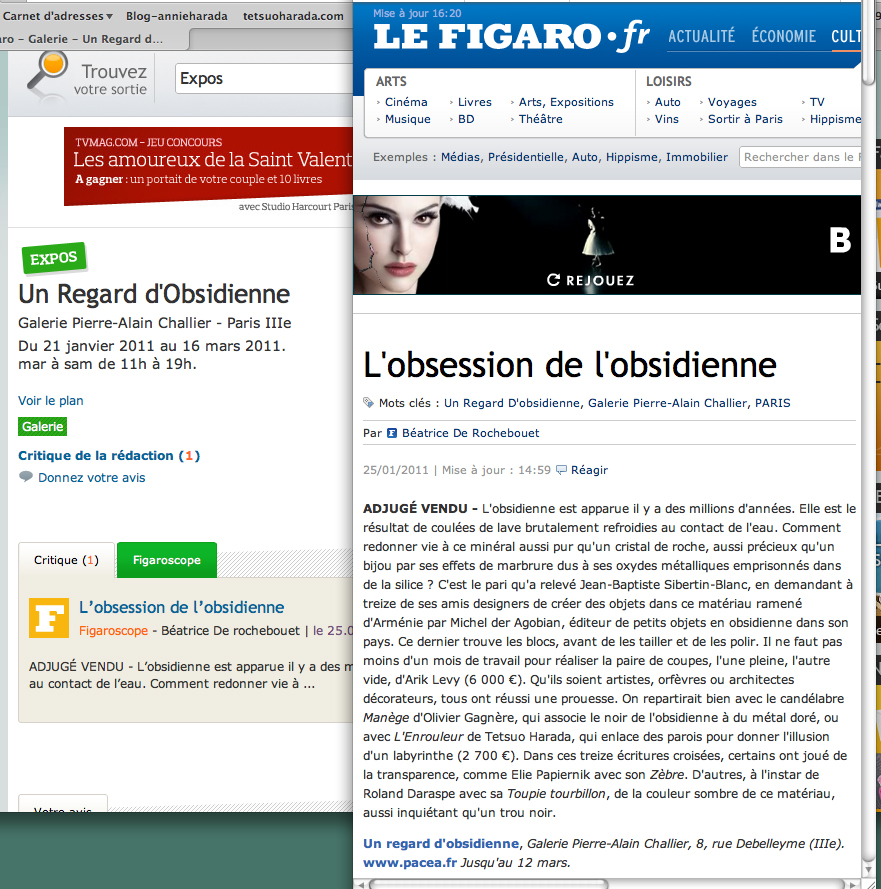Click the green Galerie tag
This screenshot has height=889, width=881.
pos(43,426)
